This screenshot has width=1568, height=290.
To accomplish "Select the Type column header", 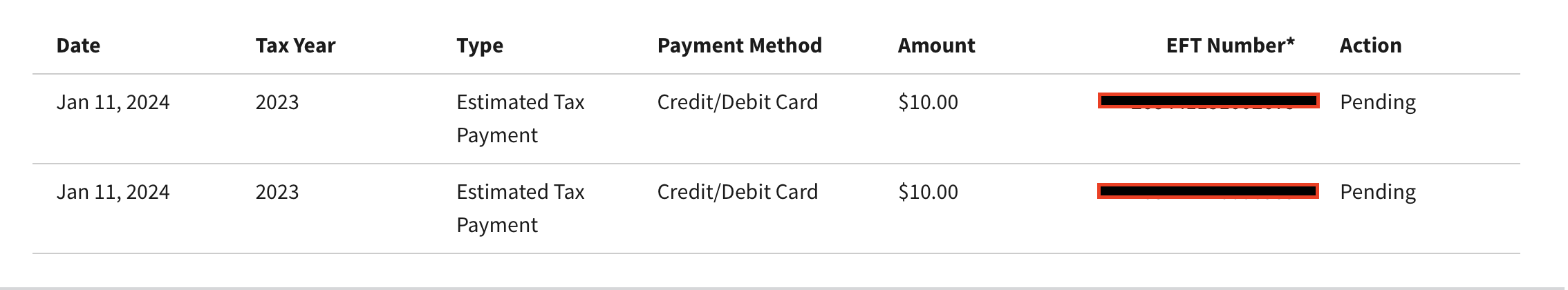I will tap(480, 46).
